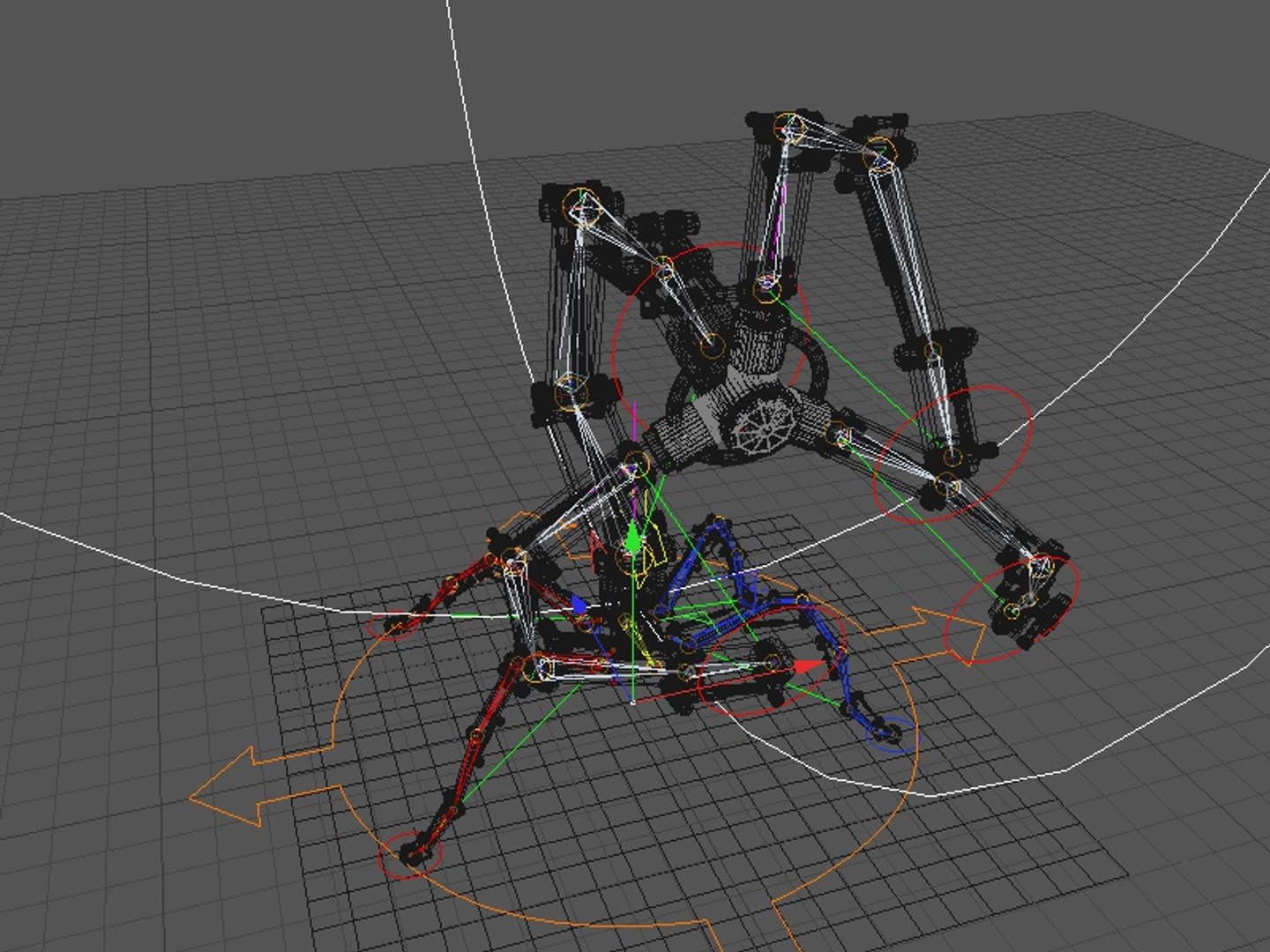Select the small red circle at bottom-left foot tip

point(409,853)
